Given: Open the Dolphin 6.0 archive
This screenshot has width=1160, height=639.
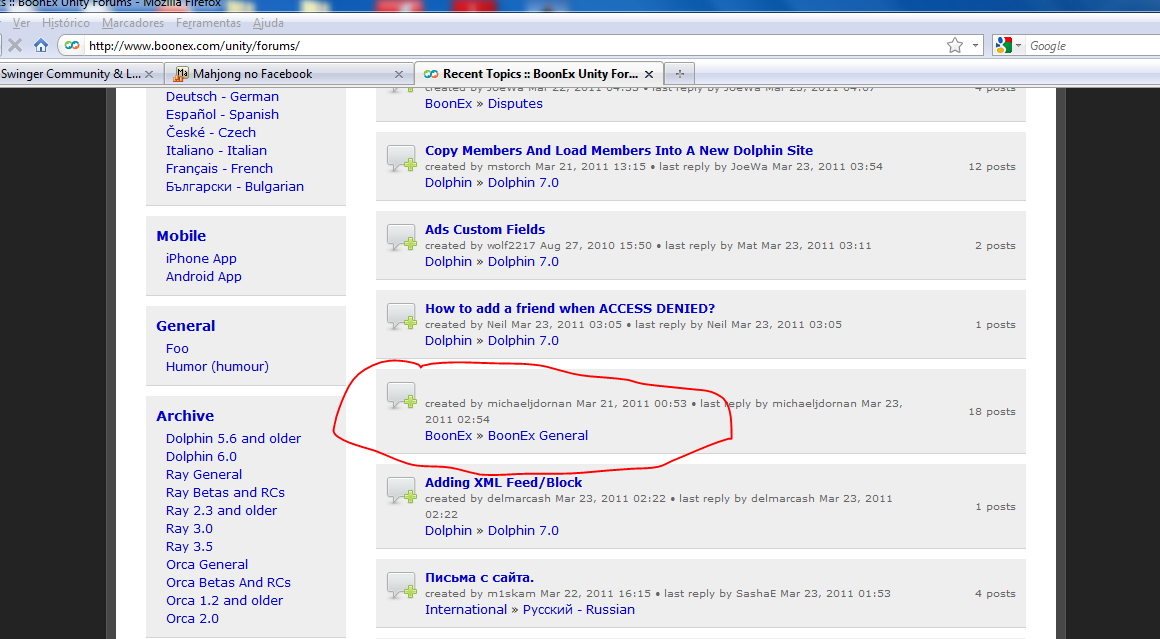Looking at the screenshot, I should 201,456.
